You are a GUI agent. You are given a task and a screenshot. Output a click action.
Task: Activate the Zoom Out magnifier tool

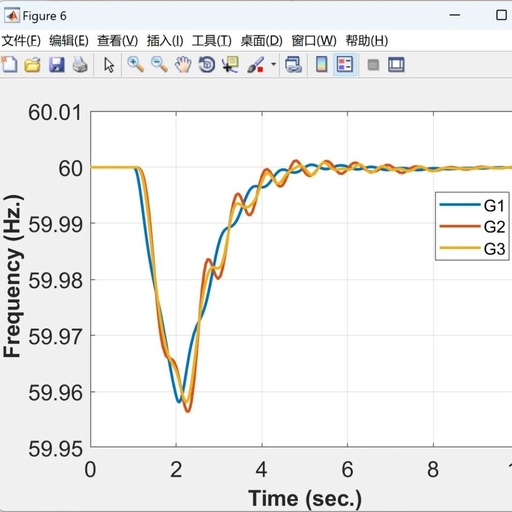click(x=159, y=64)
